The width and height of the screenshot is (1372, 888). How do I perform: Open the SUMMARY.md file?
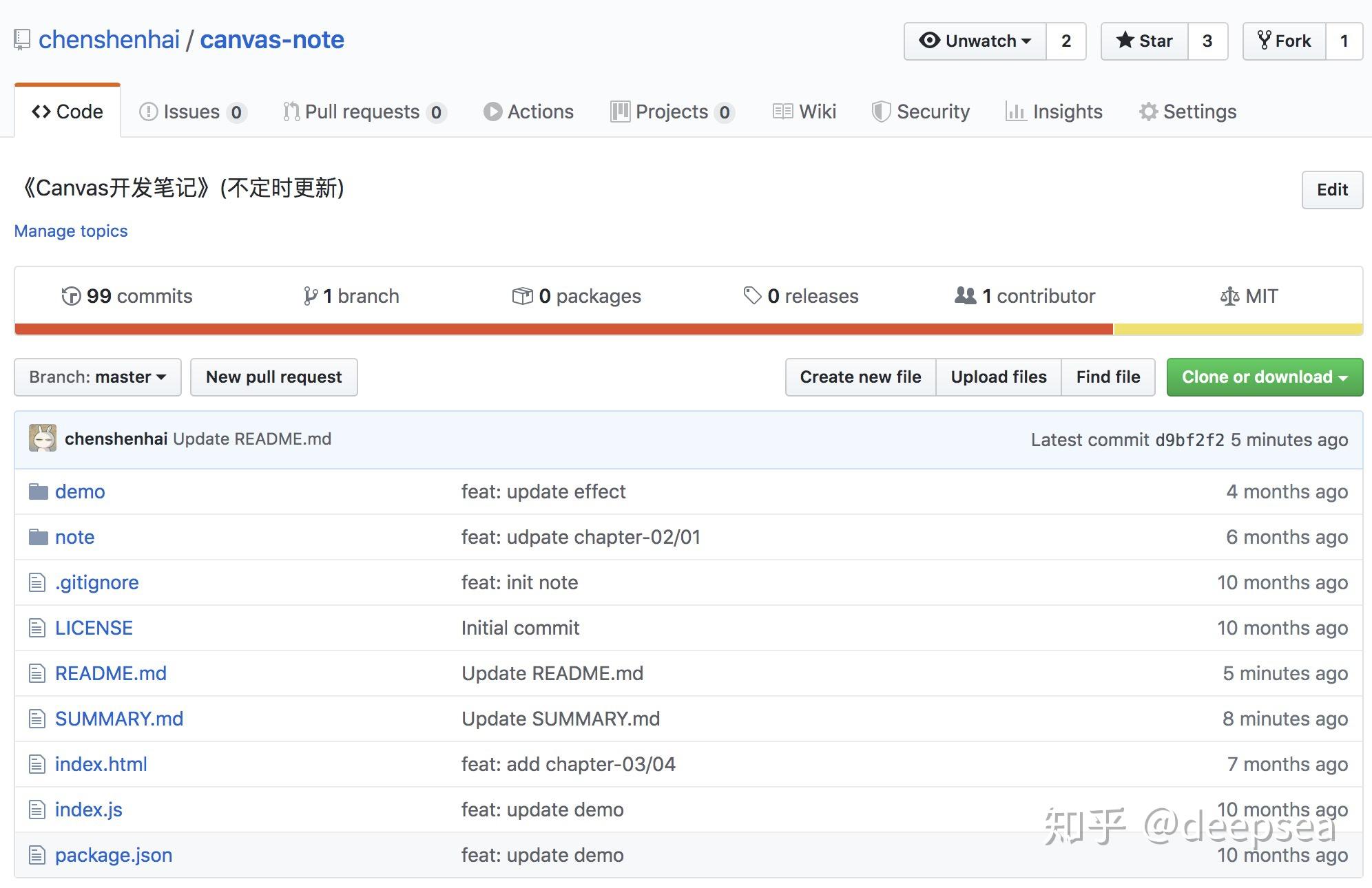coord(119,719)
